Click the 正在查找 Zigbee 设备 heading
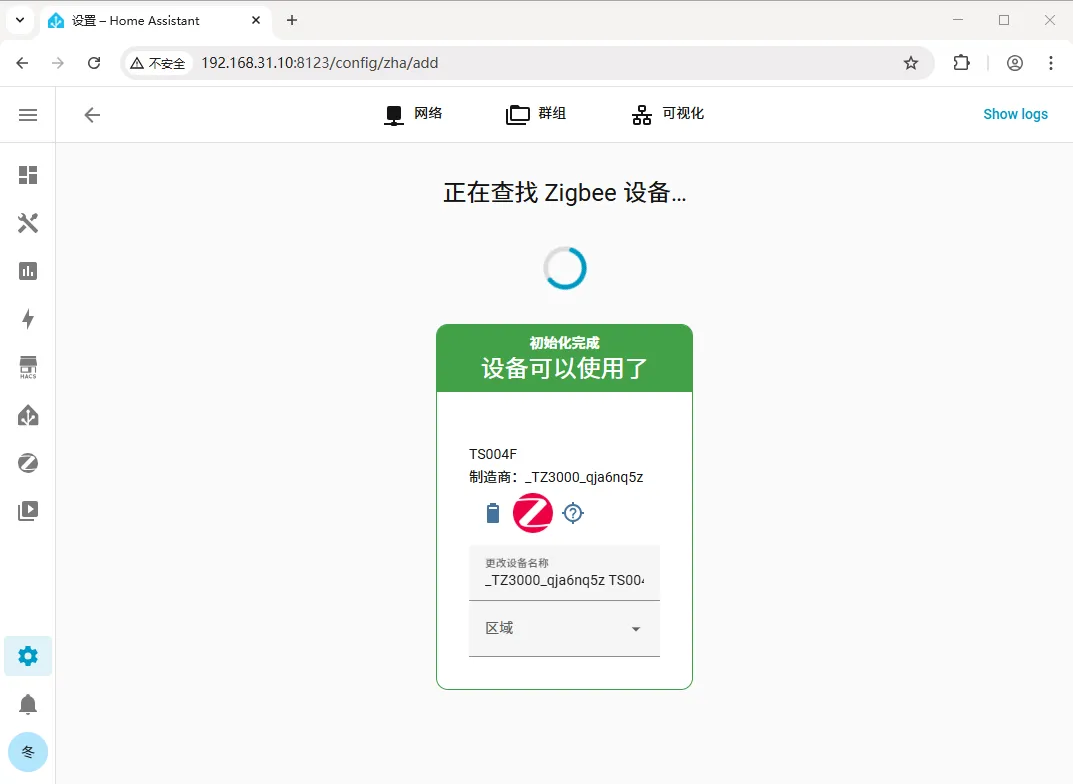Screen dimensions: 1073x784 565,193
